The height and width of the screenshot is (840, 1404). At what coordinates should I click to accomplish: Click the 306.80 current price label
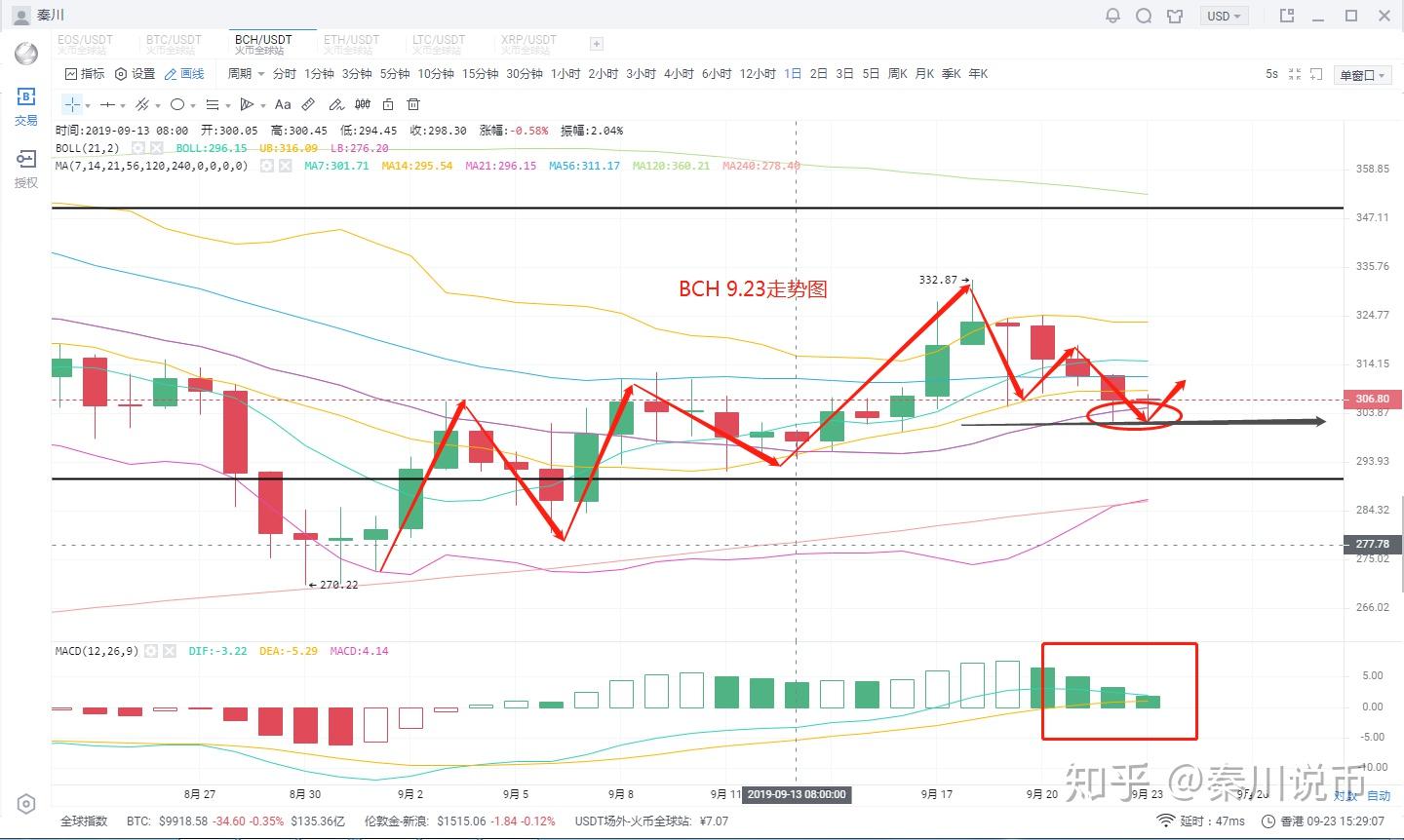coord(1372,399)
